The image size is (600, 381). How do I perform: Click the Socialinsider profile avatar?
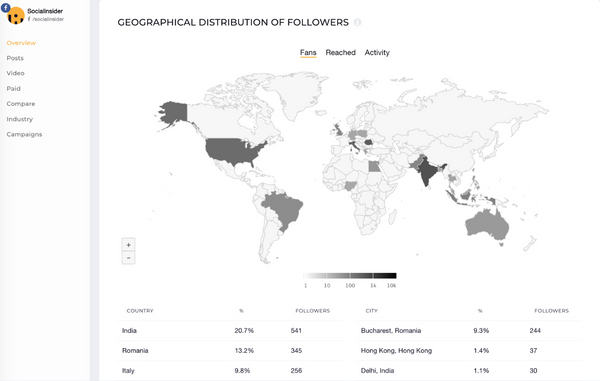coord(16,15)
